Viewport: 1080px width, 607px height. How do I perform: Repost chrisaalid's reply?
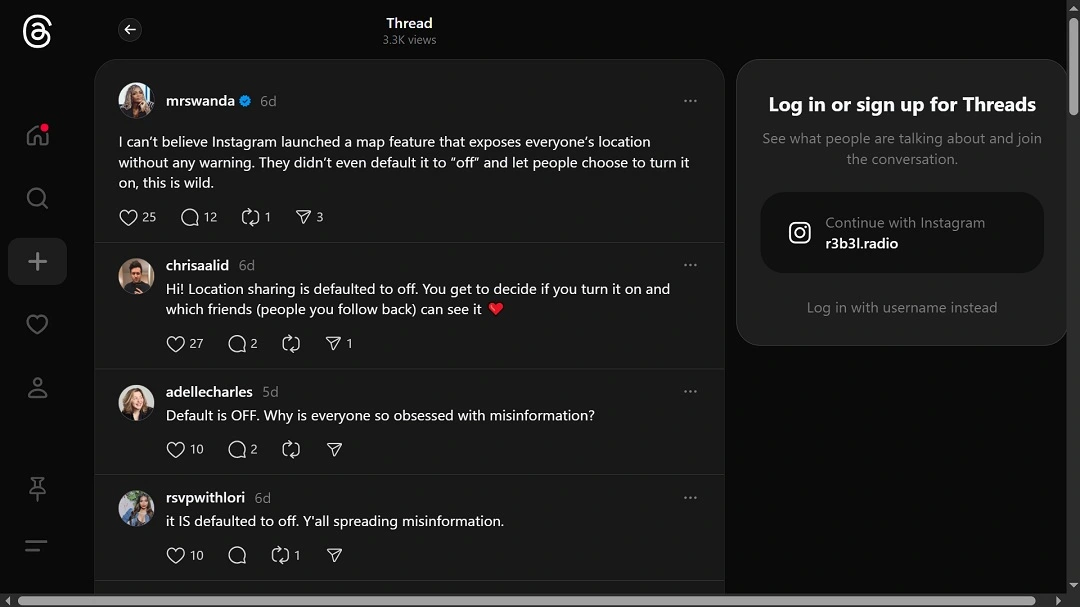(291, 343)
